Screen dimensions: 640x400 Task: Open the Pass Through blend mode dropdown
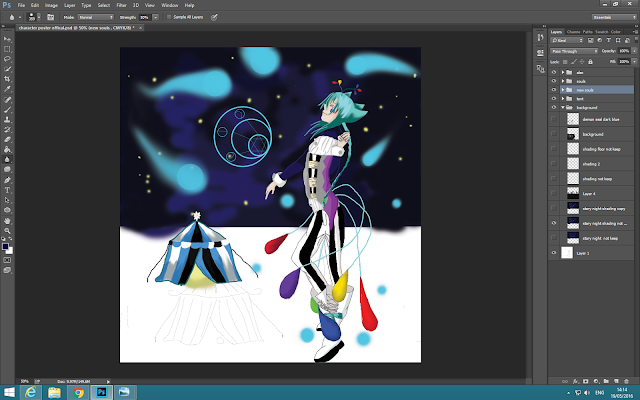point(574,51)
